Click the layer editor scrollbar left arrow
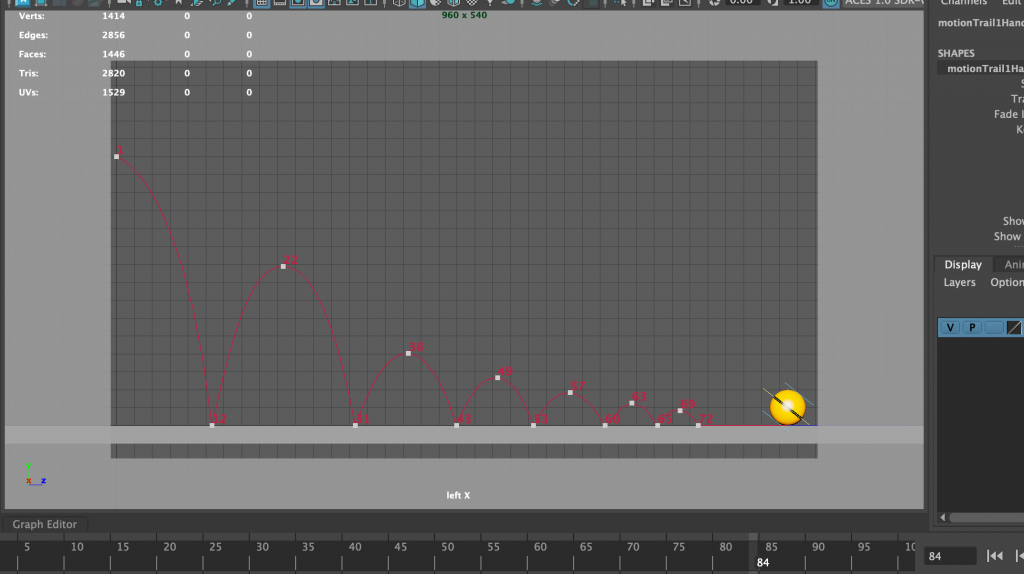Screen dimensions: 1024x574 pos(942,517)
